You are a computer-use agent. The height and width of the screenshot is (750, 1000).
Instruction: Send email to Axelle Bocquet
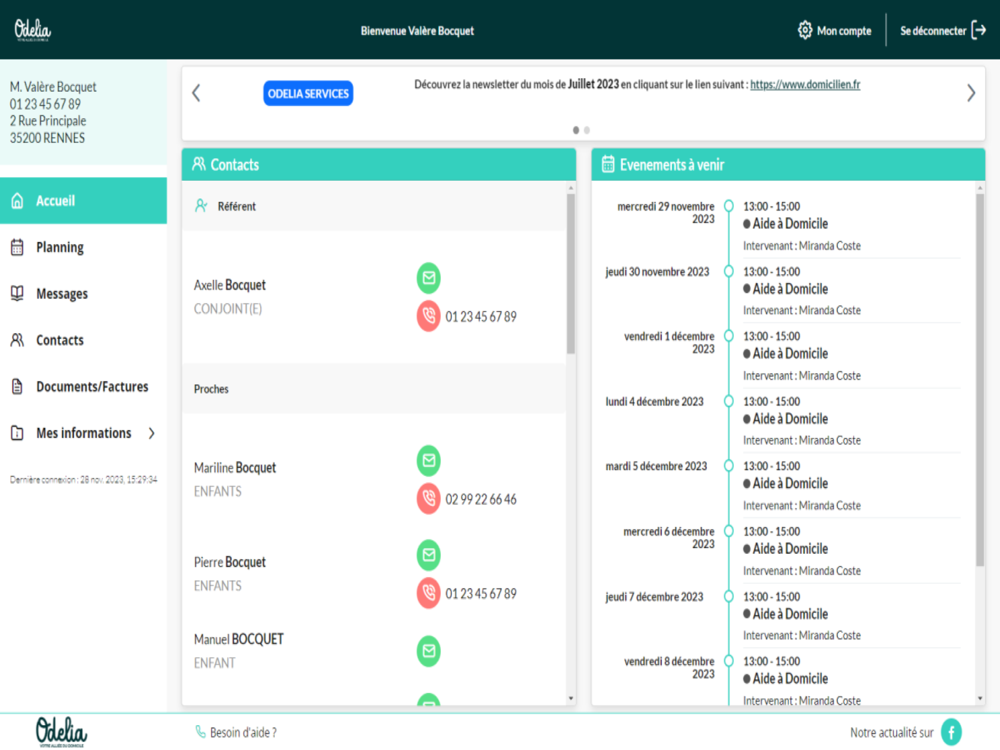pos(429,278)
